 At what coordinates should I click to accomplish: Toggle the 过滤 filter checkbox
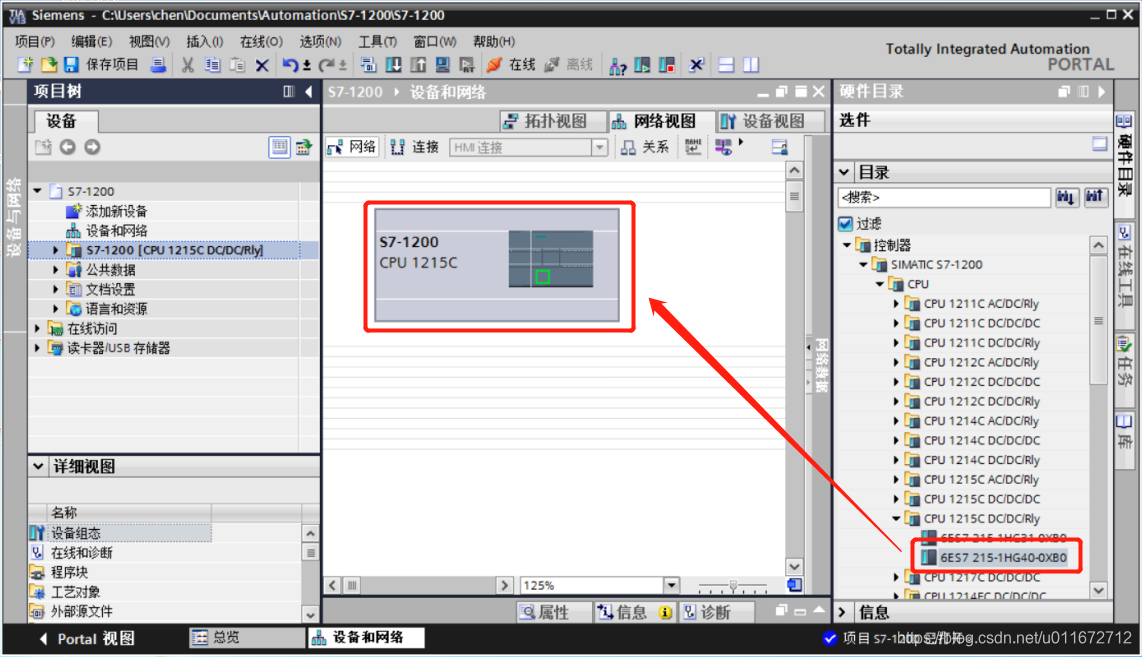846,224
